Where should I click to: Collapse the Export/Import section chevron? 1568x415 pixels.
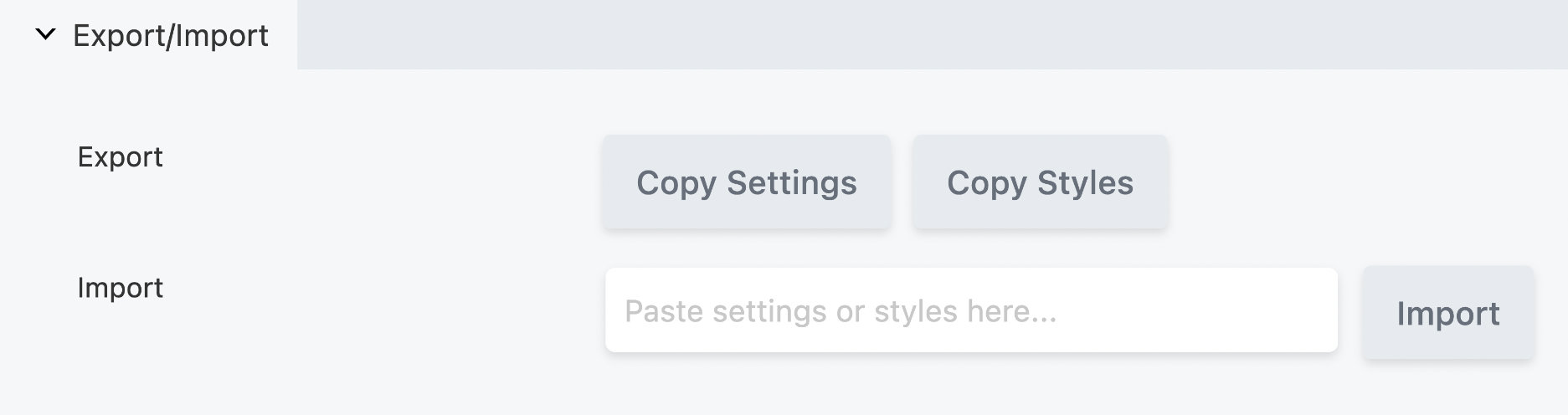click(45, 35)
